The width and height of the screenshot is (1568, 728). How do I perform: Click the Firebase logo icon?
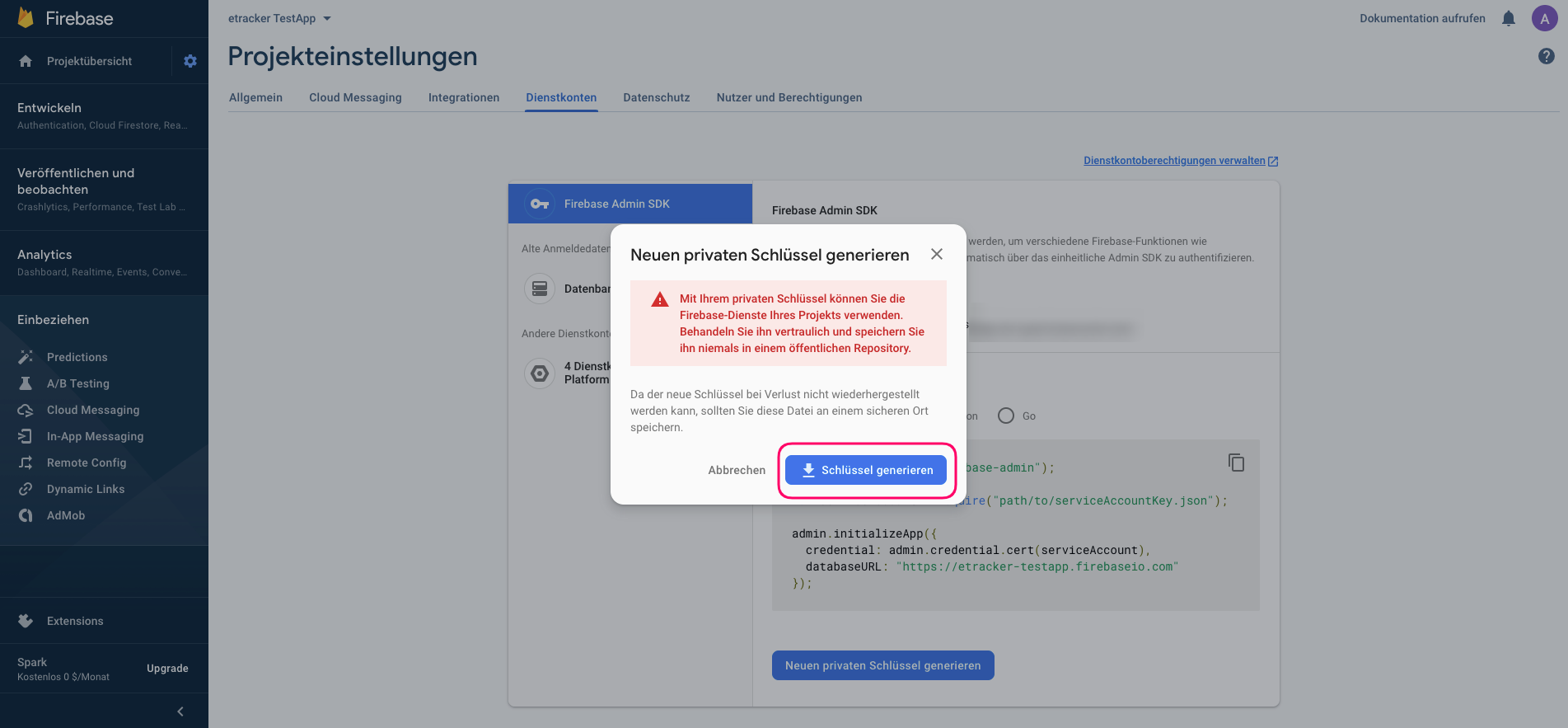[26, 18]
